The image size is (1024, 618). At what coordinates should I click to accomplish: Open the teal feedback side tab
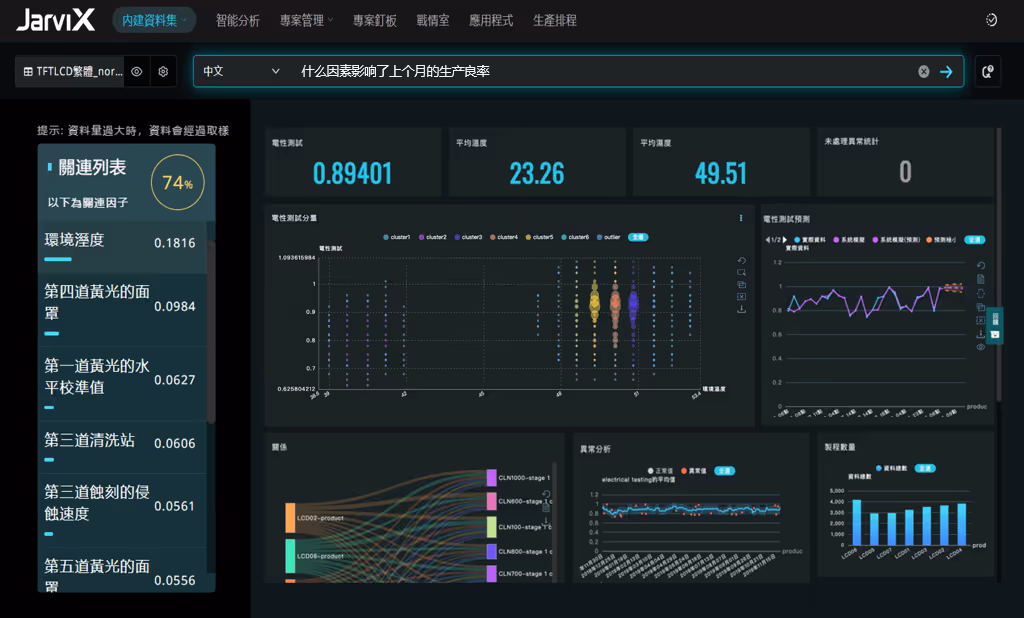pyautogui.click(x=995, y=325)
